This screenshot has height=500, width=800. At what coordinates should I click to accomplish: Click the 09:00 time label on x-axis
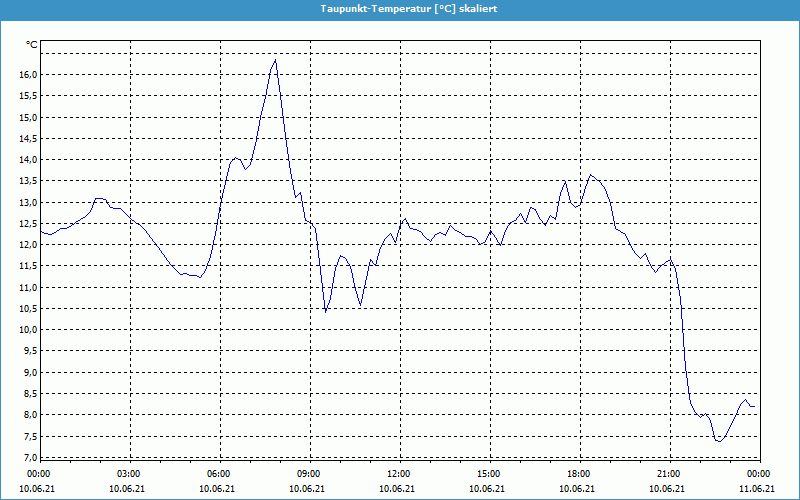coord(309,474)
